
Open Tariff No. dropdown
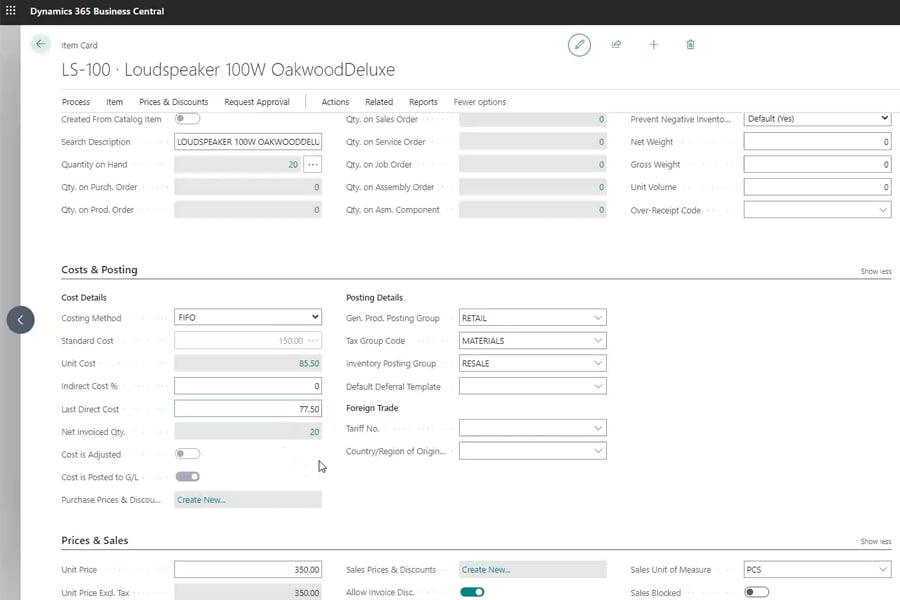598,428
